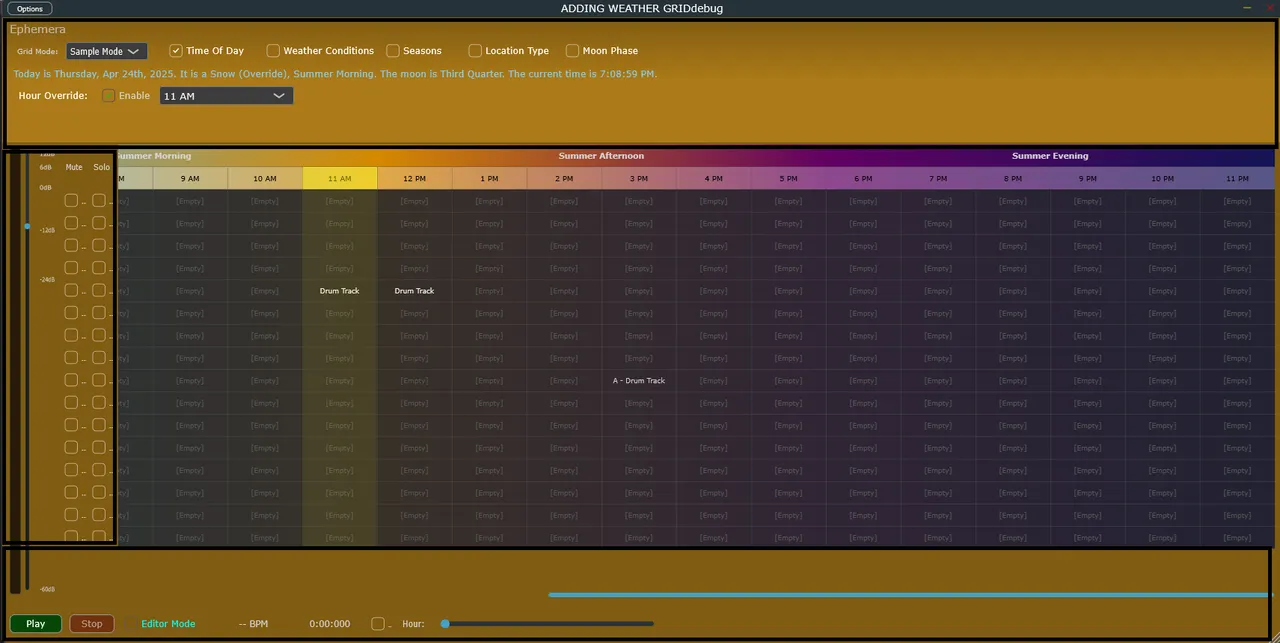
Task: Select the highlighted 11 AM column header
Action: click(x=340, y=178)
